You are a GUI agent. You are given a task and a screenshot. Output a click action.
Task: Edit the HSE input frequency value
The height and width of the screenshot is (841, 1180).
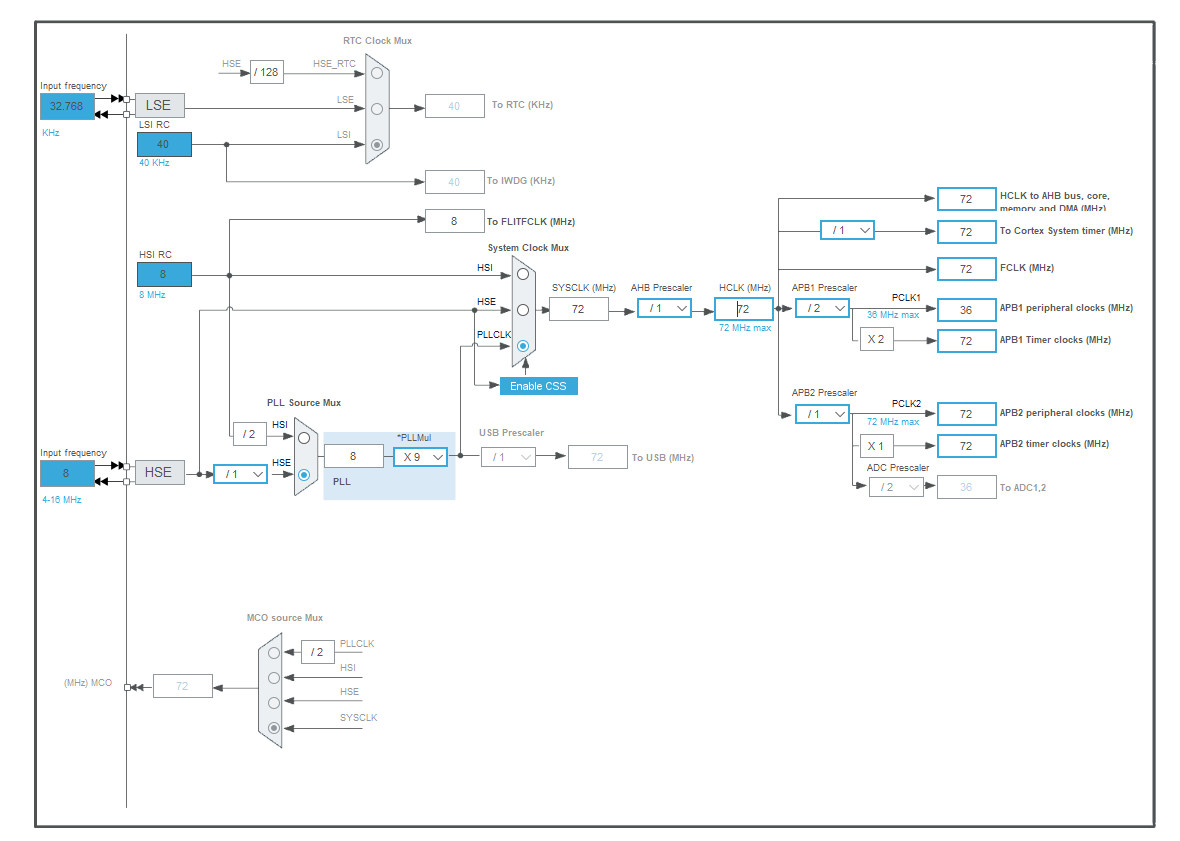point(67,472)
